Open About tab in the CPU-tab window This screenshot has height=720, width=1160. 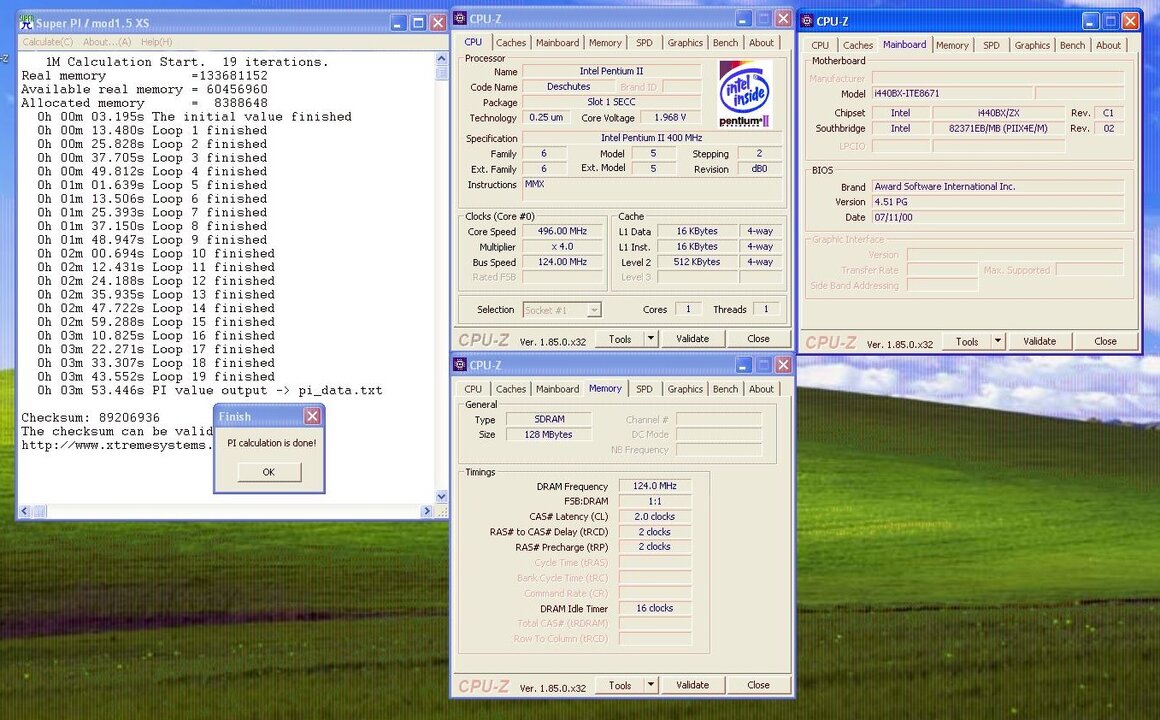click(x=761, y=43)
